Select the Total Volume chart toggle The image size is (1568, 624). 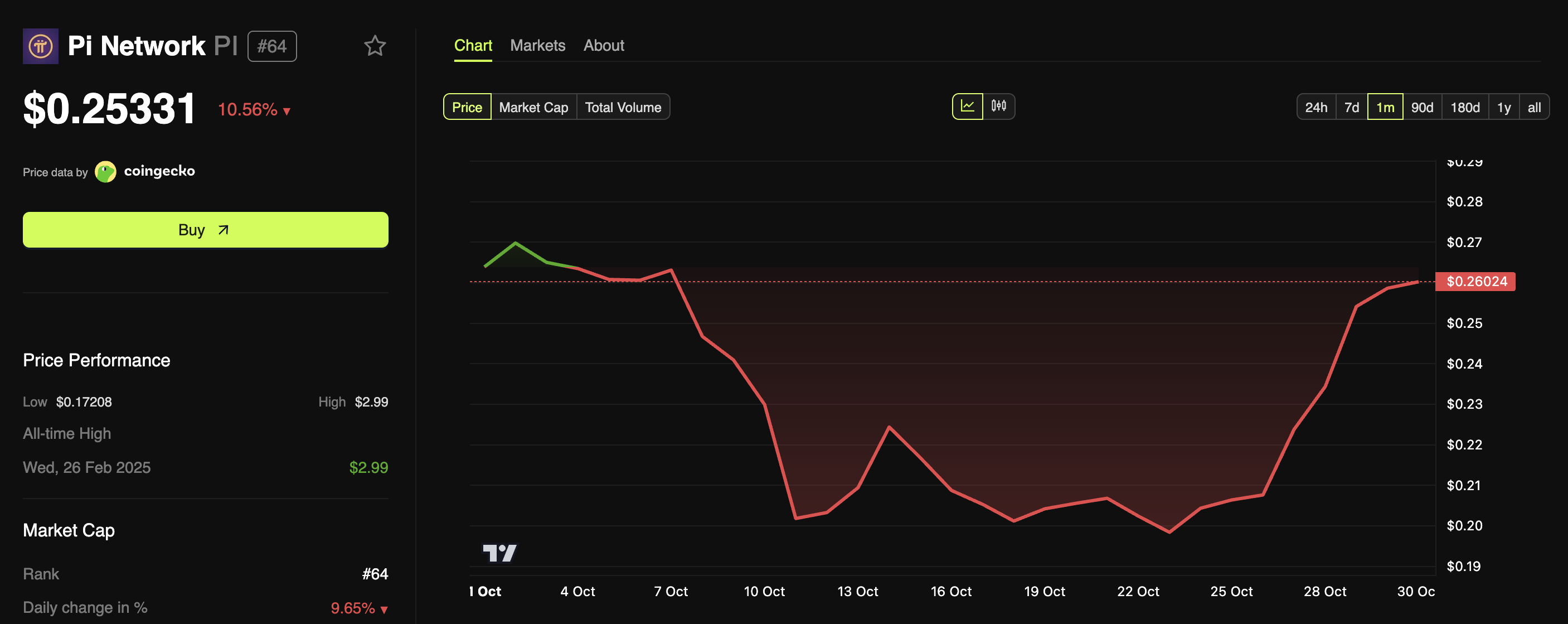(622, 107)
